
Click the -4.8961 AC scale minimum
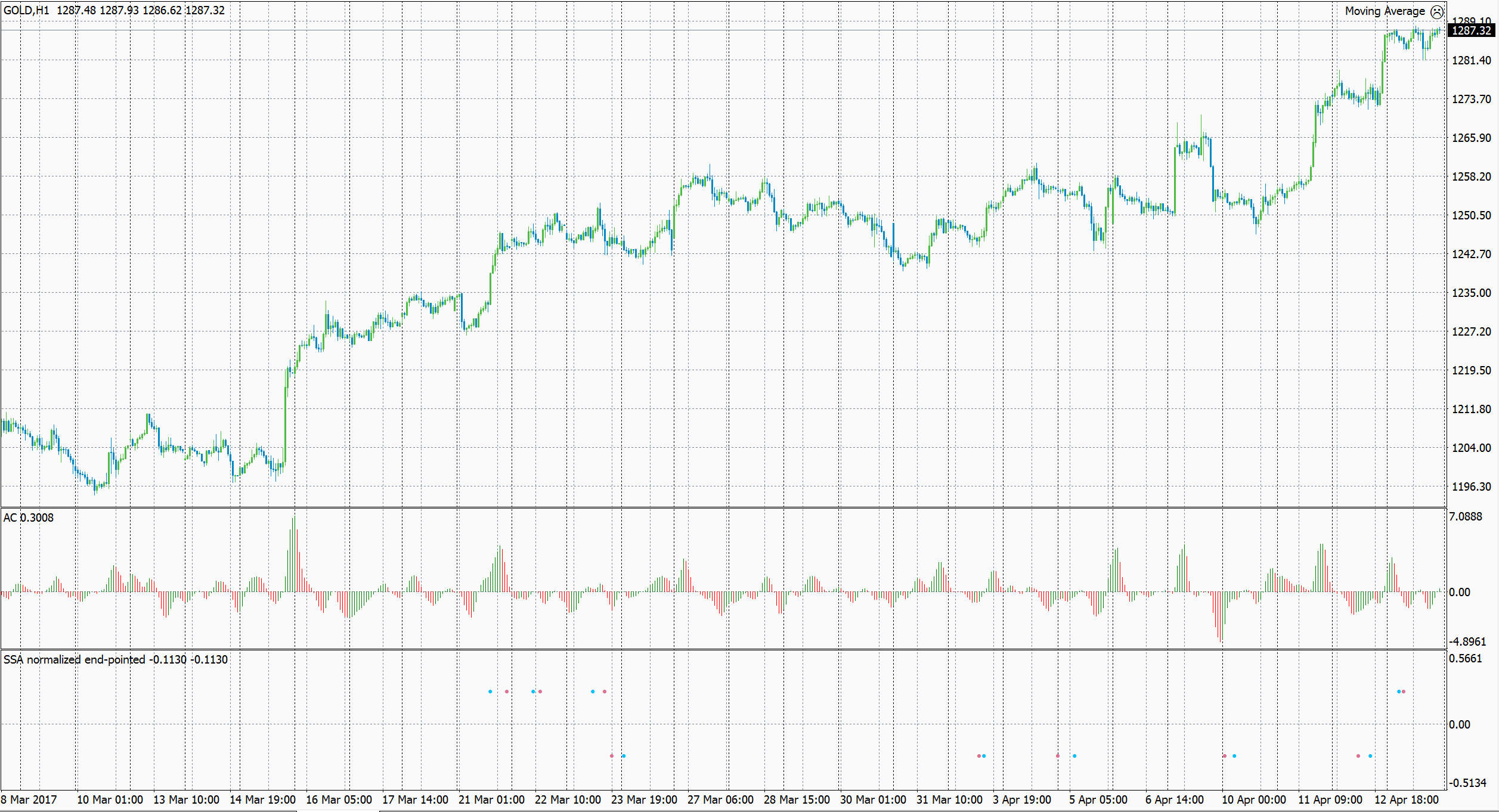coord(1467,641)
